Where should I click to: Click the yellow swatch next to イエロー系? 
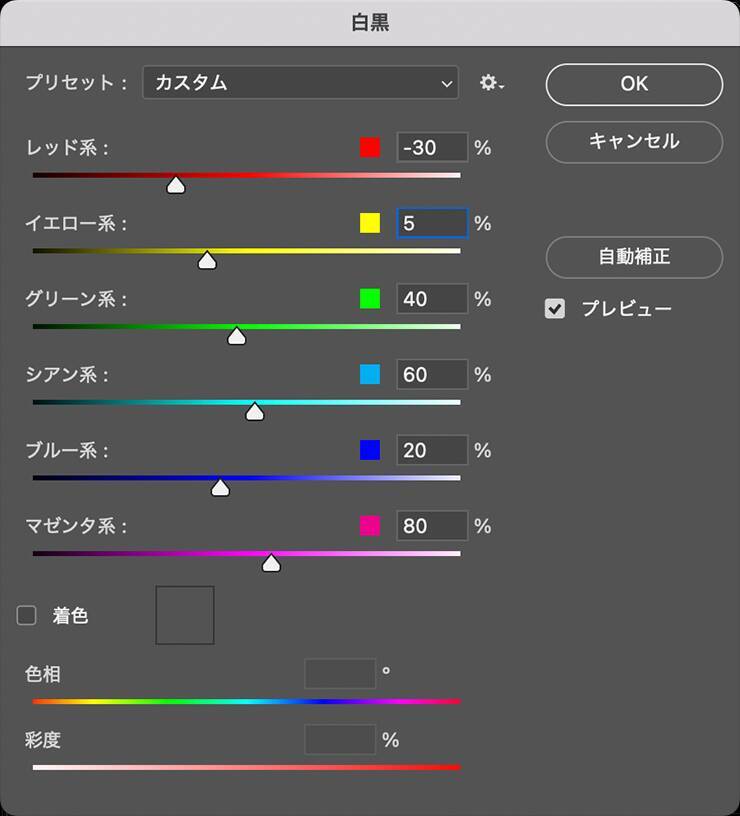[370, 223]
